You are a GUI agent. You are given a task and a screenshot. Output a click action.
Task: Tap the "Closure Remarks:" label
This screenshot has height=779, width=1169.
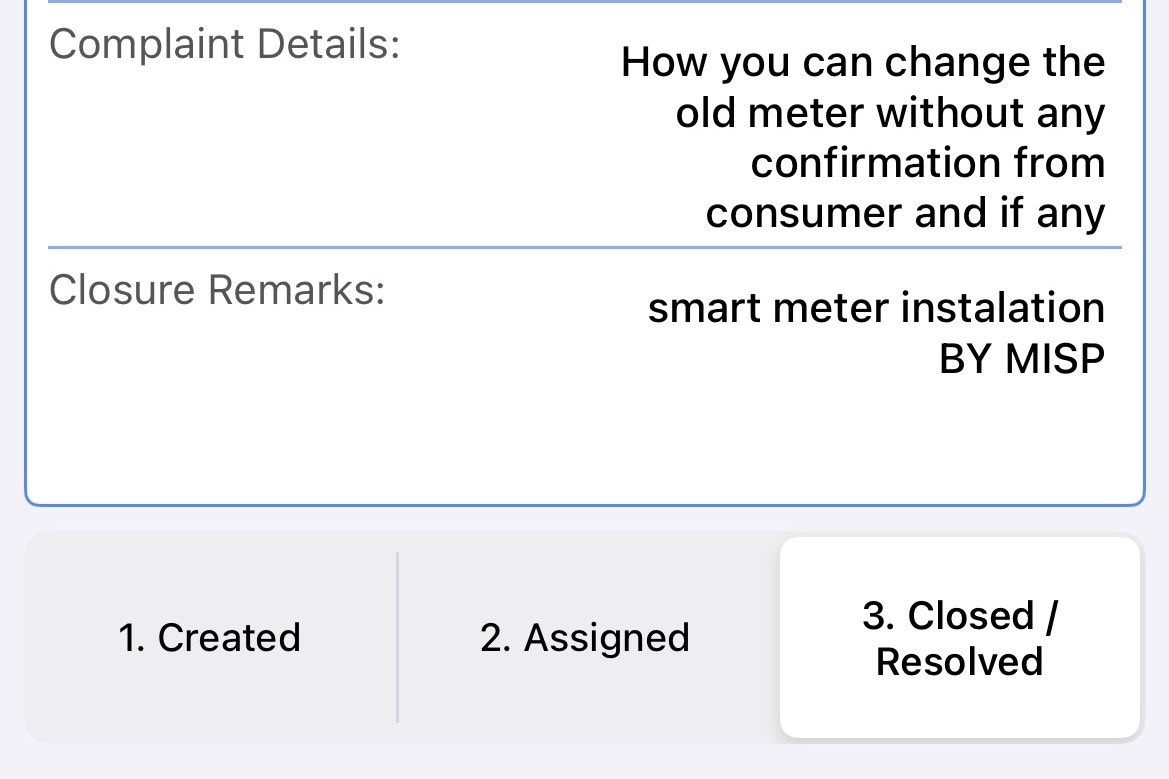(x=217, y=289)
